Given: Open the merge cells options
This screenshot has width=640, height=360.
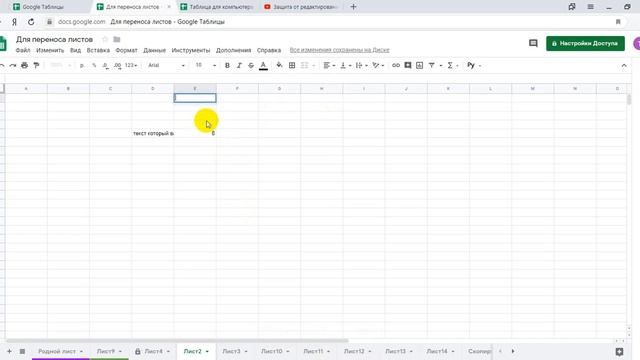Looking at the screenshot, I should 307,65.
